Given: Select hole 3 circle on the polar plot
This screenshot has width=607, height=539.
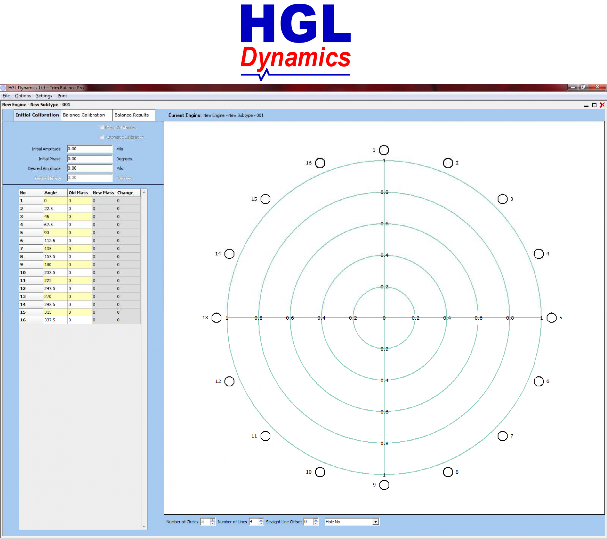Looking at the screenshot, I should click(502, 199).
